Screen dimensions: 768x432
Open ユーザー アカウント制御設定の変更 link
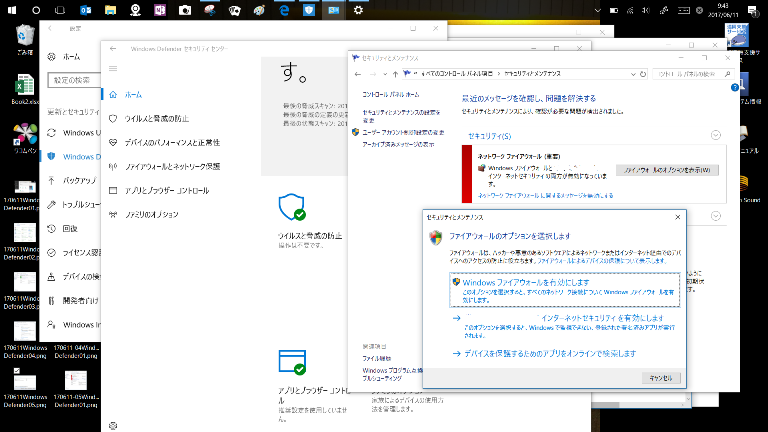pos(403,132)
